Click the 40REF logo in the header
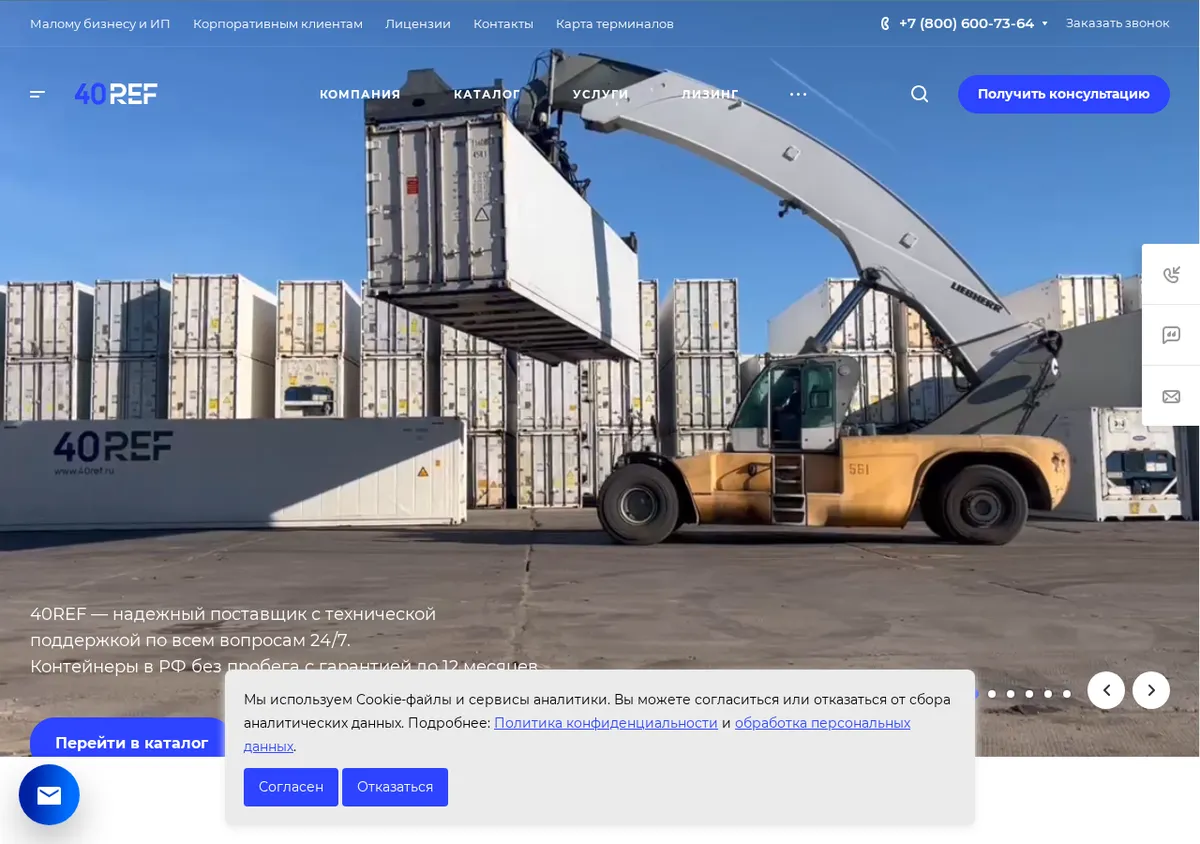1200x844 pixels. coord(116,94)
